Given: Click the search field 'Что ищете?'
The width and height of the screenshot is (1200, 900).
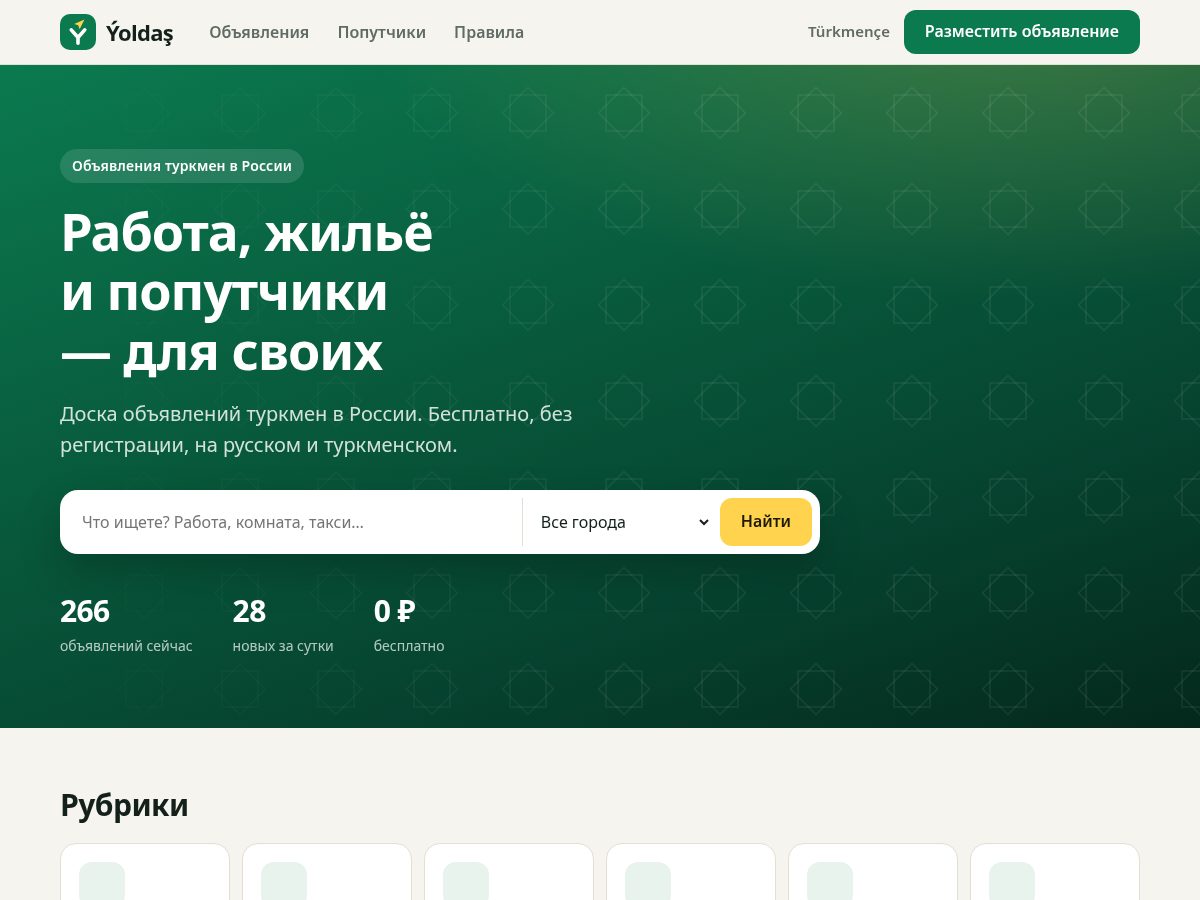Looking at the screenshot, I should (295, 522).
